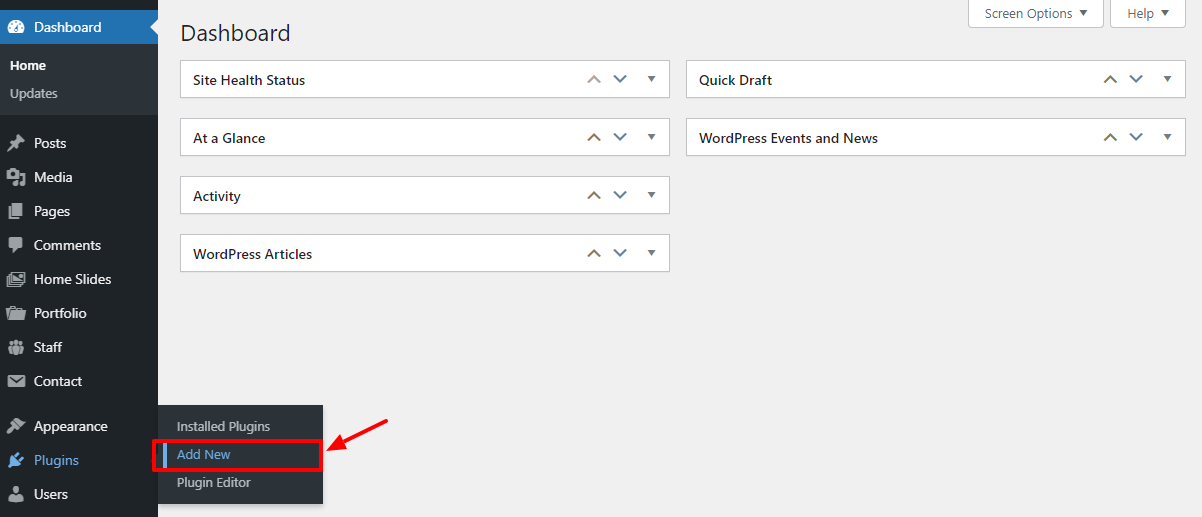The width and height of the screenshot is (1202, 517).
Task: Click the Posts pushpin icon in sidebar
Action: tap(16, 143)
